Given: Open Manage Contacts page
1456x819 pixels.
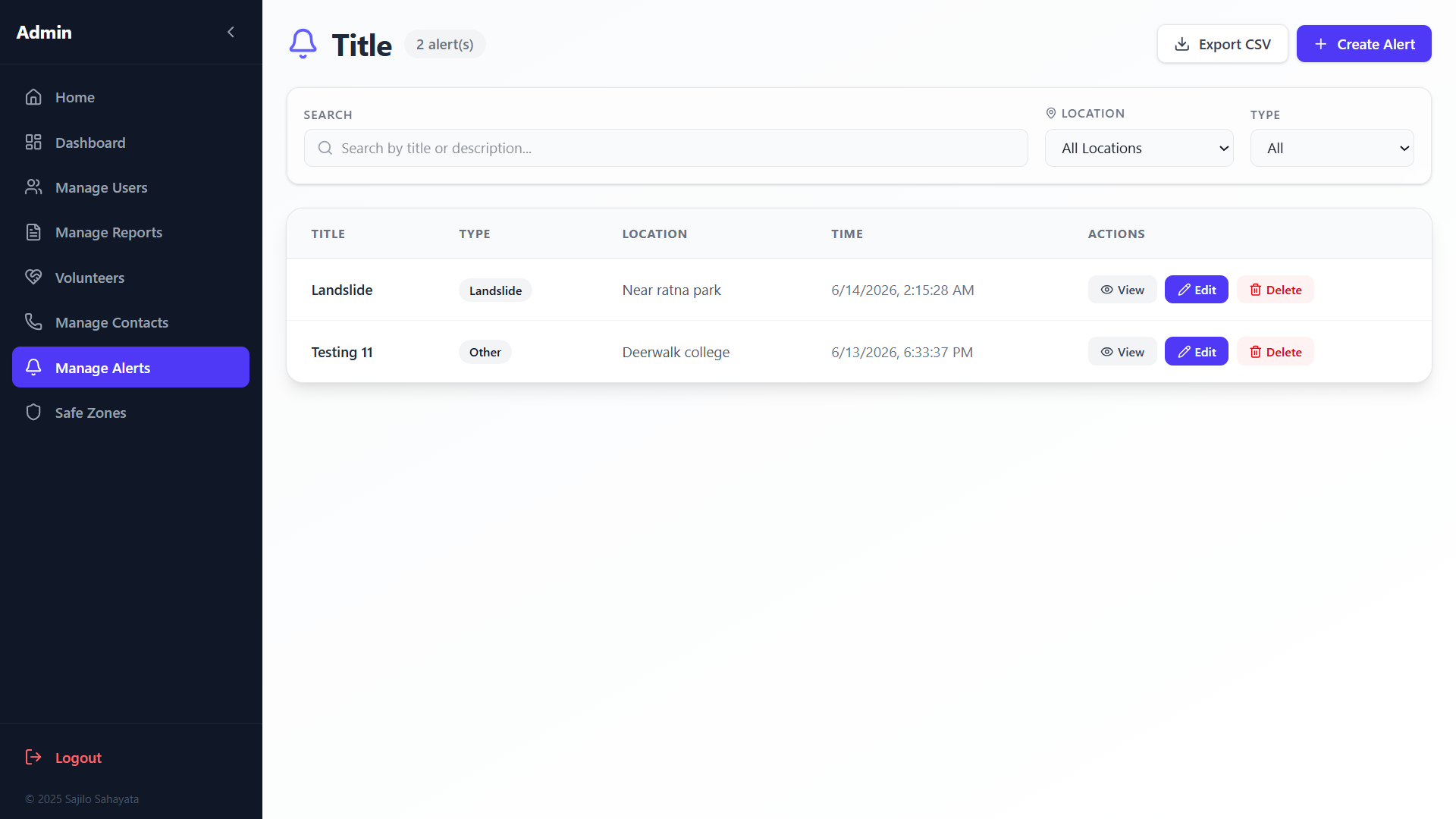Looking at the screenshot, I should point(130,322).
